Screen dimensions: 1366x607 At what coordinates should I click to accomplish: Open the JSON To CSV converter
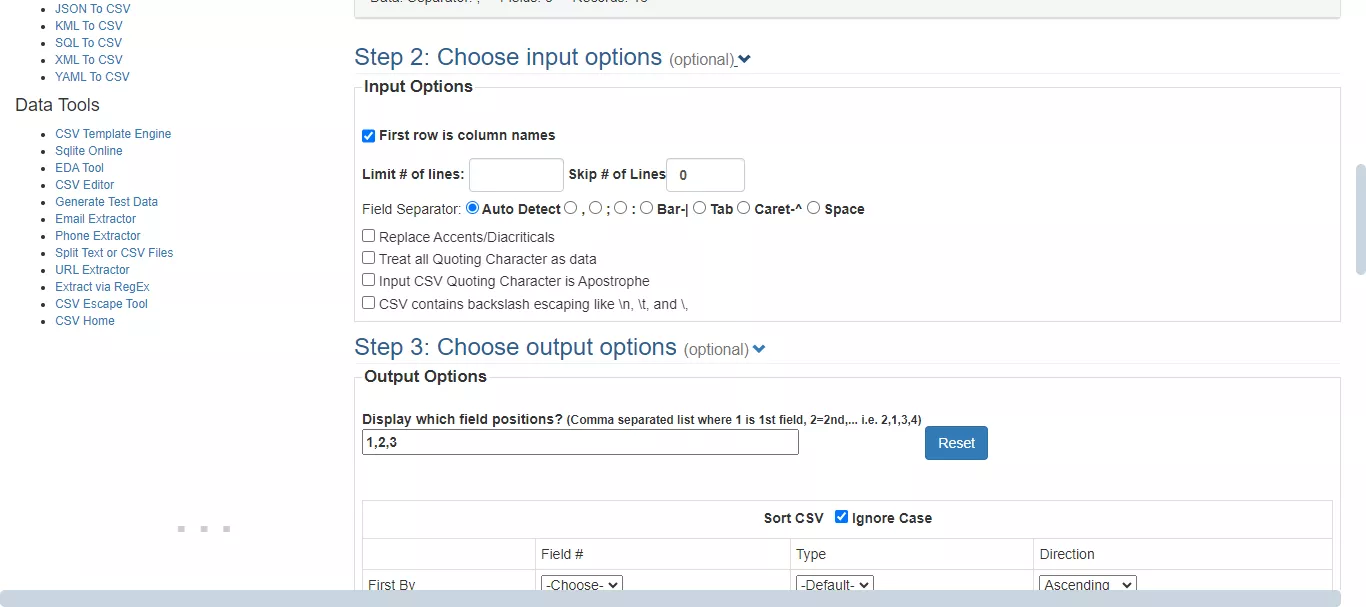(x=92, y=8)
